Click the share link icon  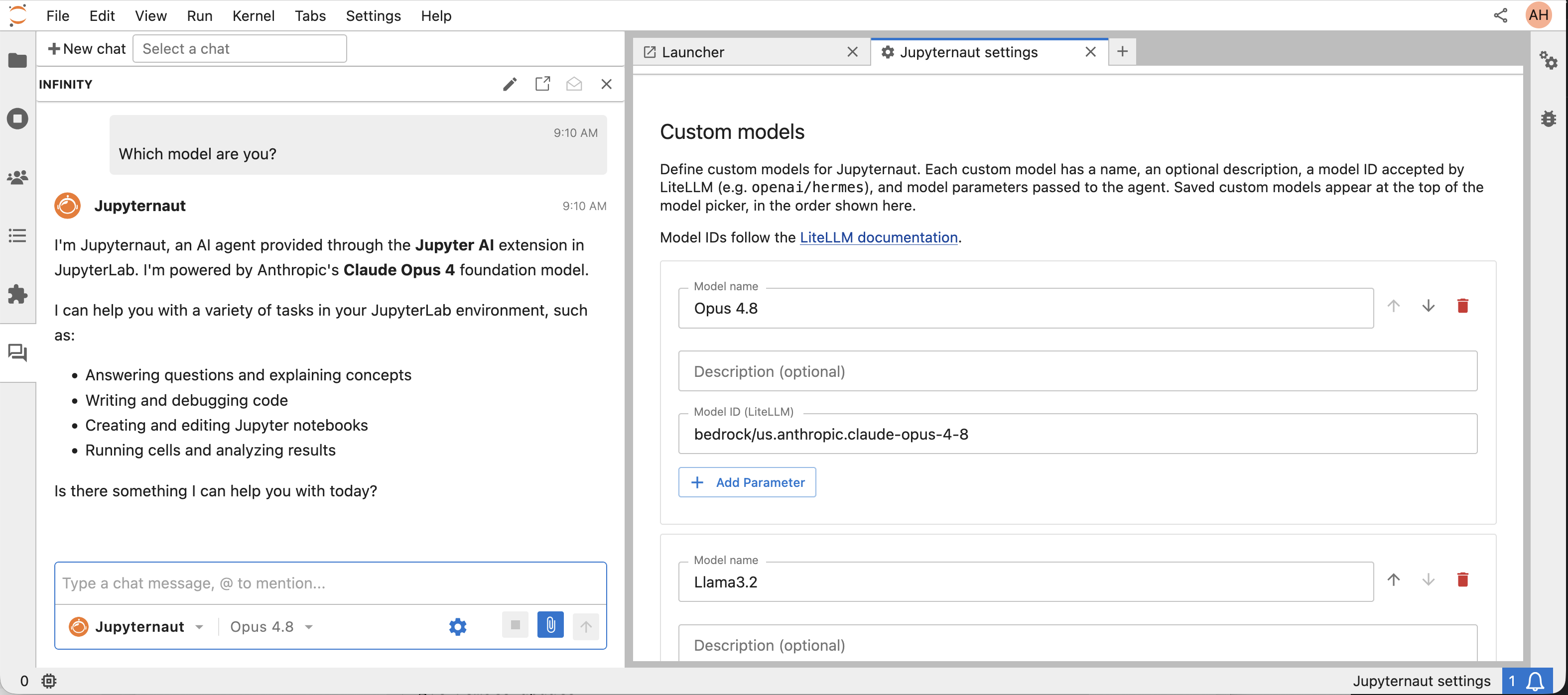point(1500,15)
